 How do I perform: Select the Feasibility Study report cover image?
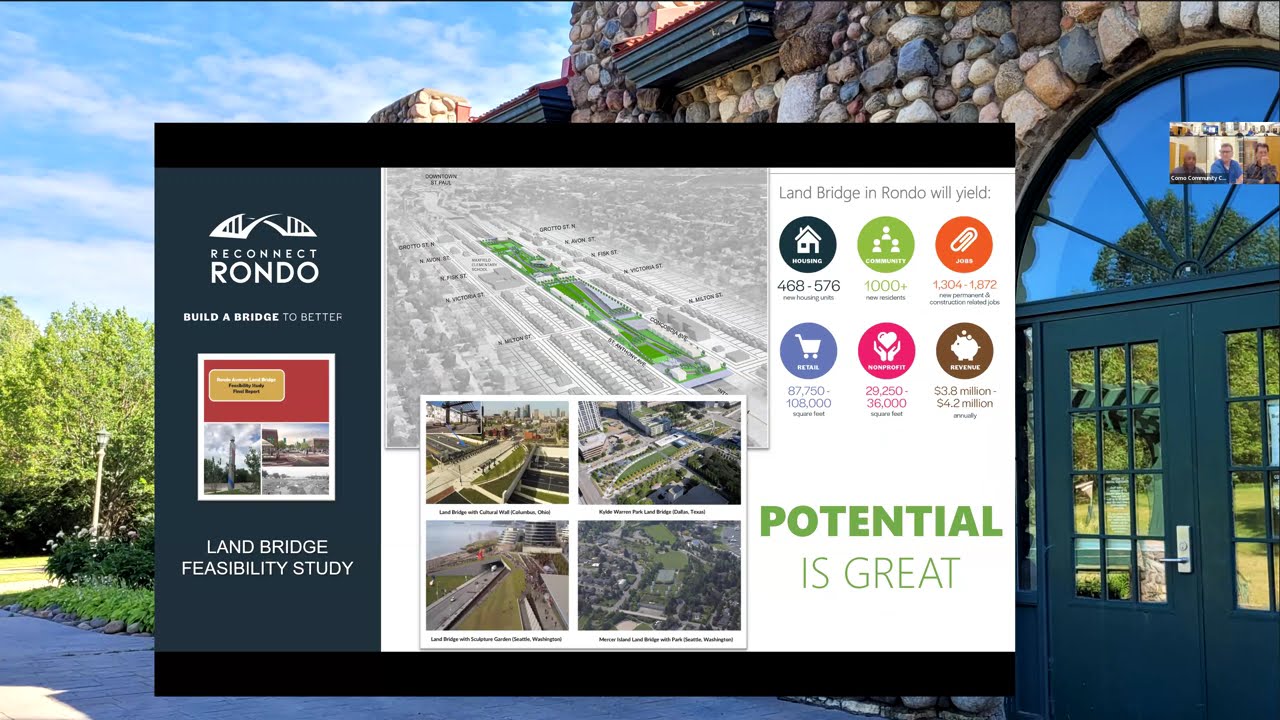[x=266, y=427]
